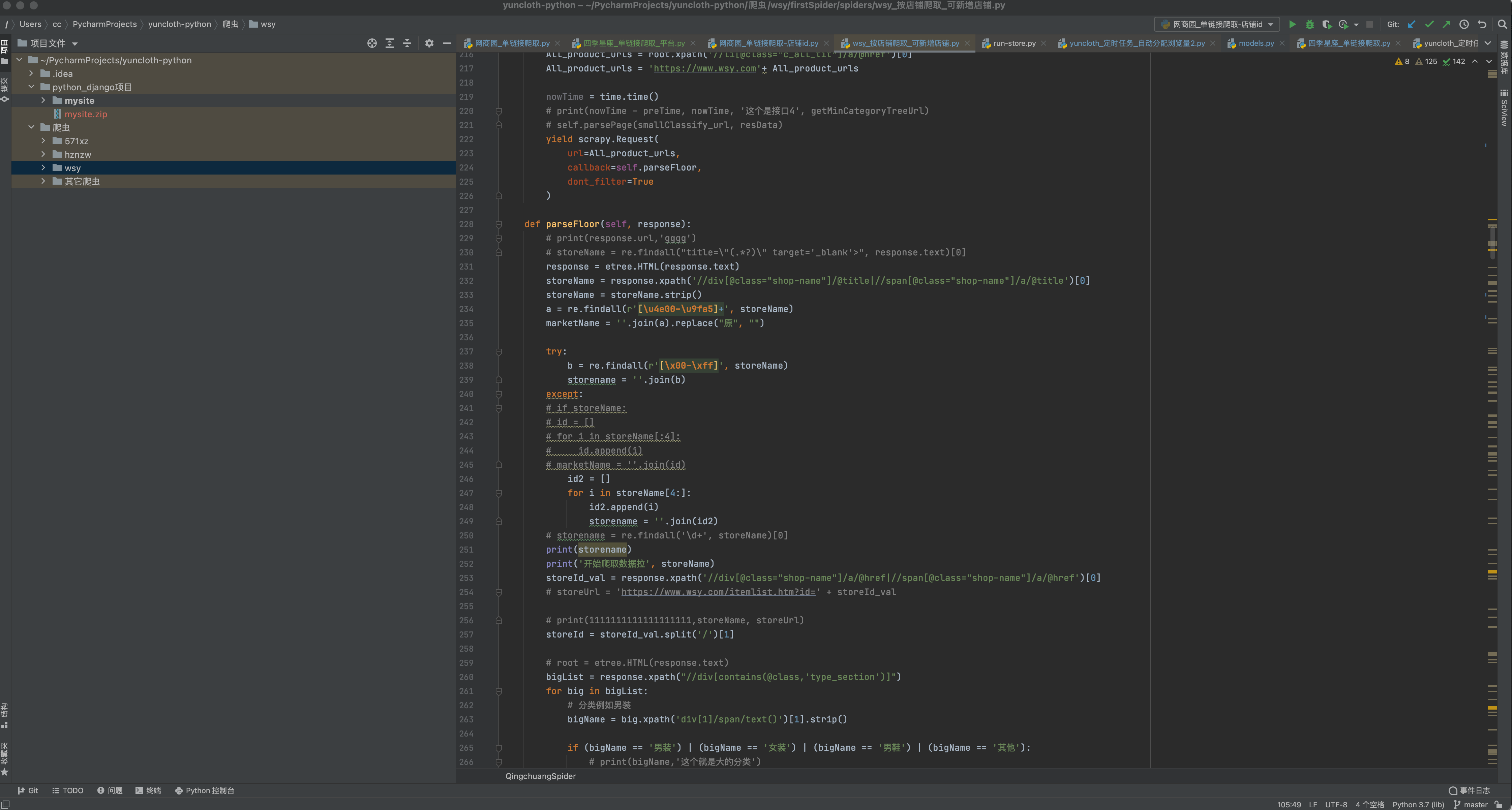Open the Python 控制台 console

(204, 791)
